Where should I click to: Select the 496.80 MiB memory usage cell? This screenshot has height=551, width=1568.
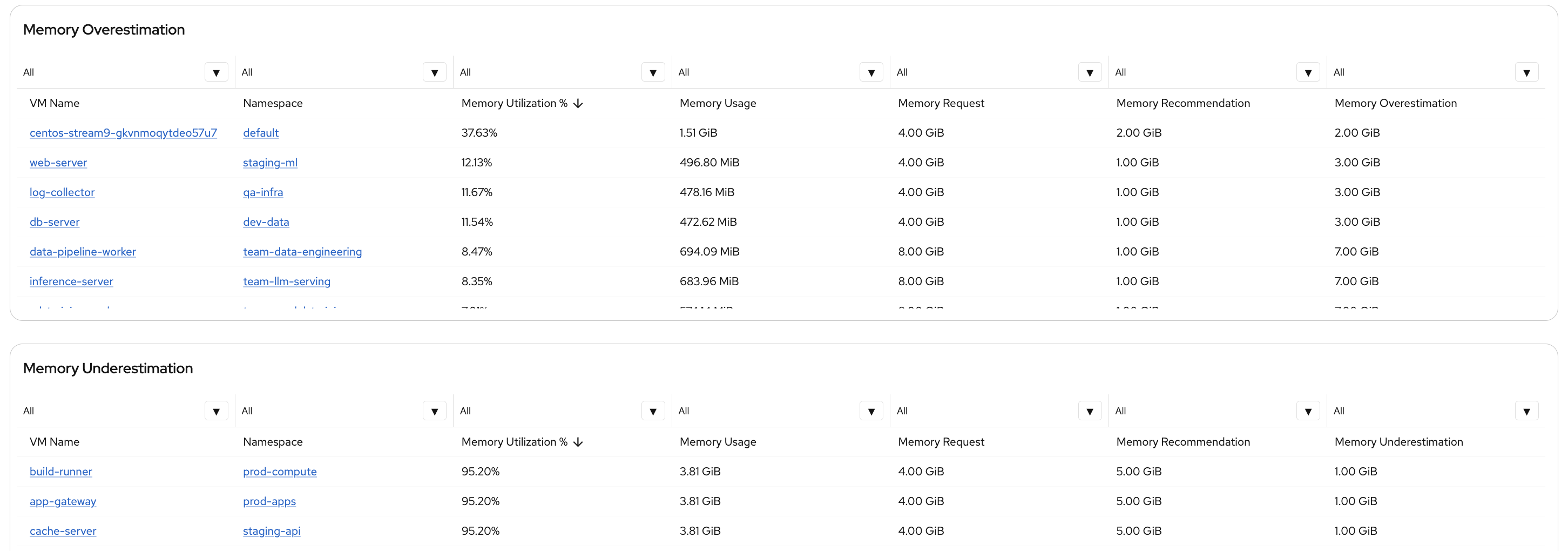709,163
